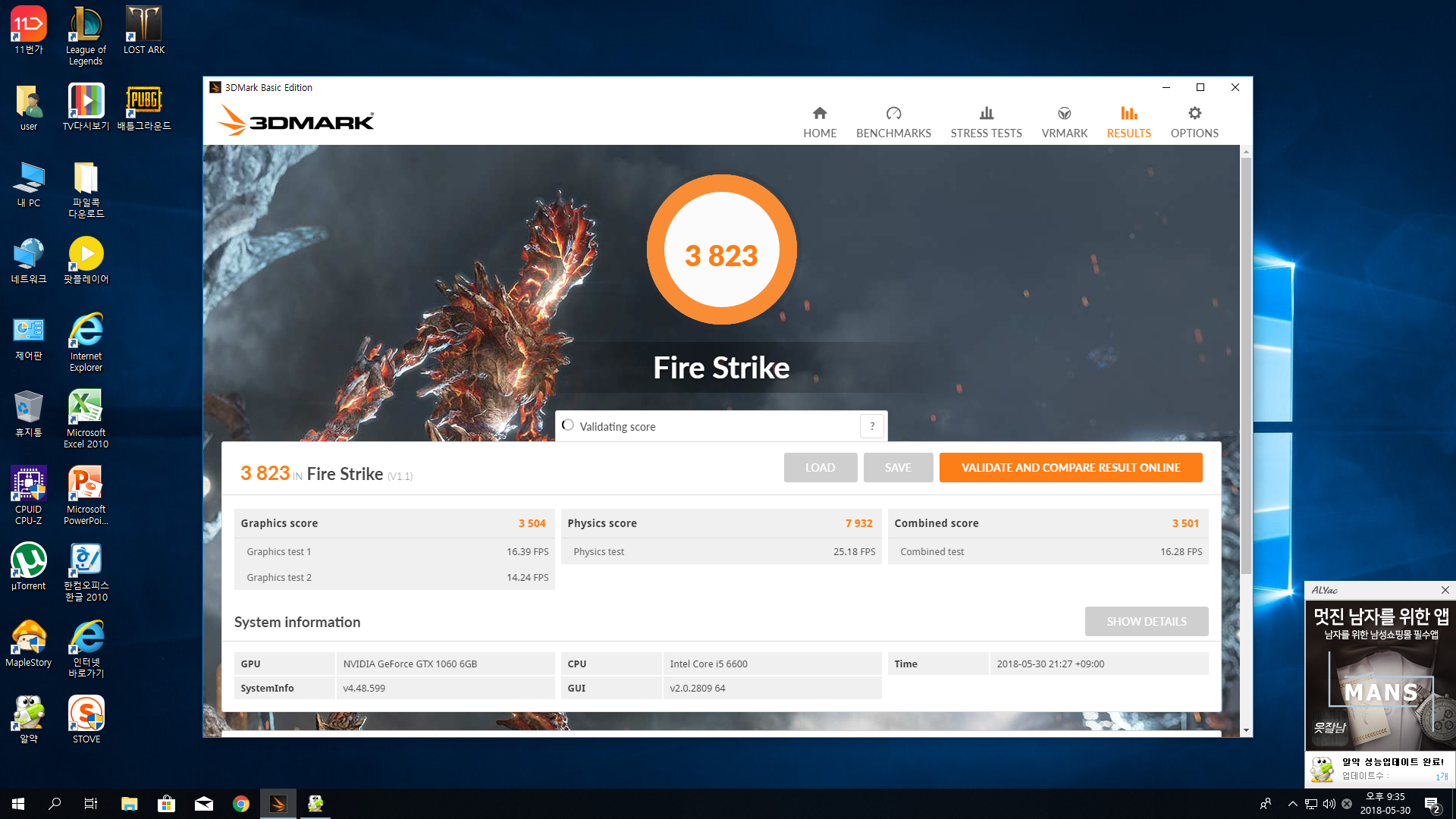Select the Microsoft Excel 2010 icon
The width and height of the screenshot is (1456, 819).
86,419
